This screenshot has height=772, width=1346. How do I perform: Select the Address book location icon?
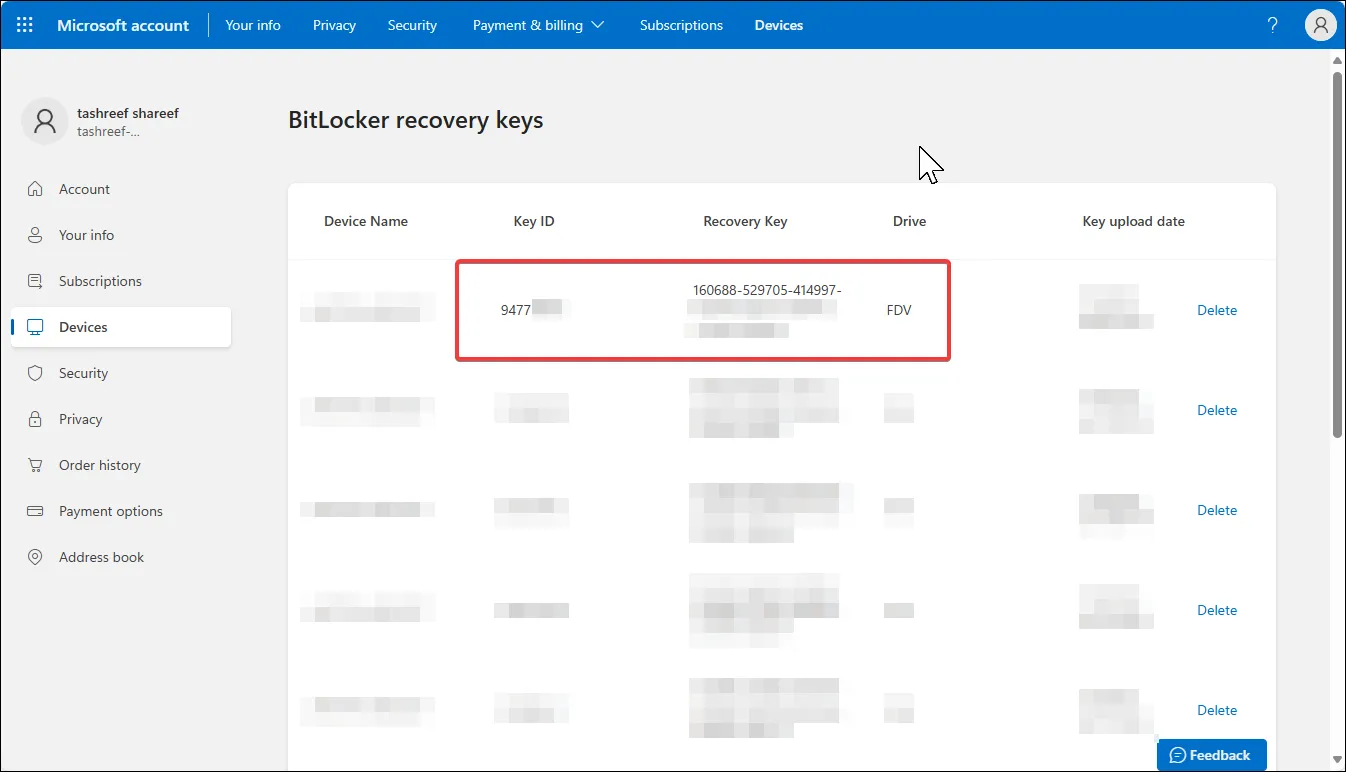pos(34,557)
